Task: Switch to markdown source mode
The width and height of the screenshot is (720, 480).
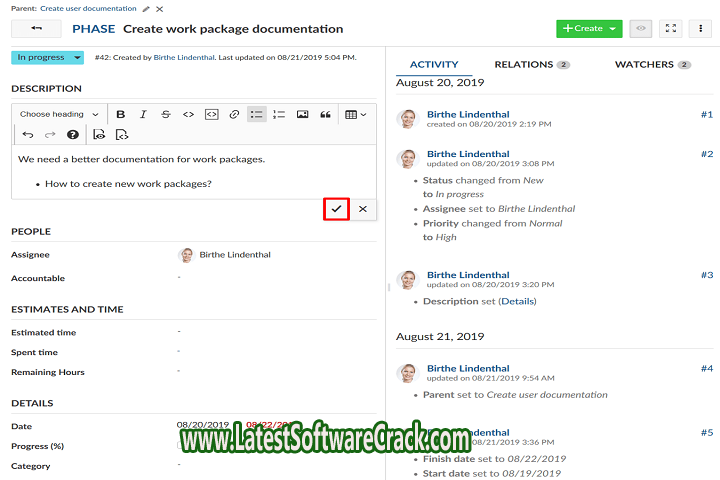Action: [122, 135]
